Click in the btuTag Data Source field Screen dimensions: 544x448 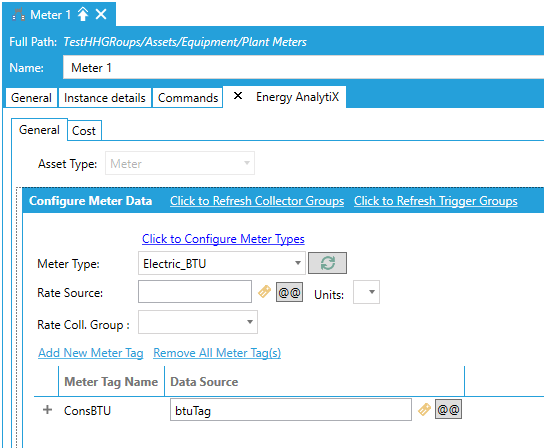[291, 409]
